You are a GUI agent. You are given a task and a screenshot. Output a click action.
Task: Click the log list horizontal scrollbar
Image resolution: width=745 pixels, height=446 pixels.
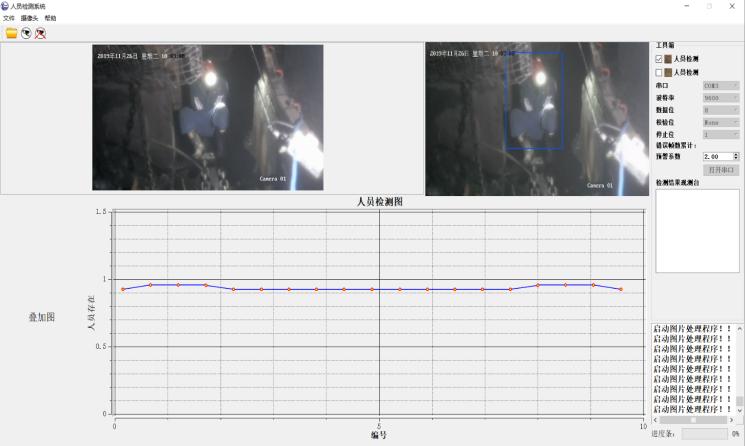pos(694,420)
